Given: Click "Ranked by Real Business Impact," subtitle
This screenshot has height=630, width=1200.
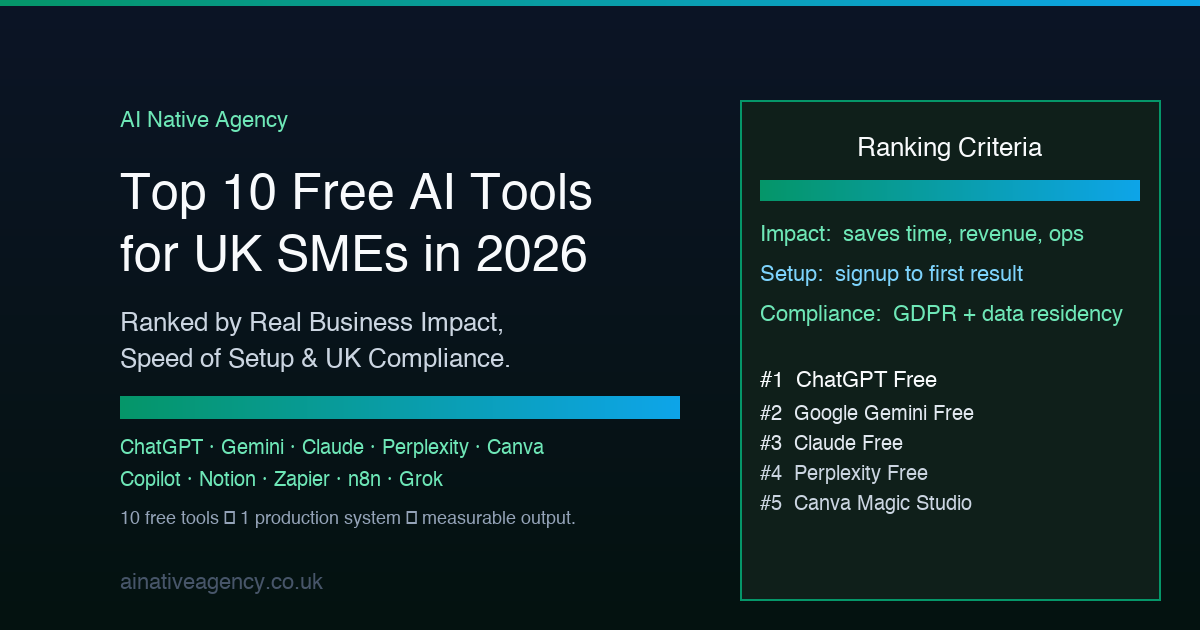Looking at the screenshot, I should click(310, 323).
